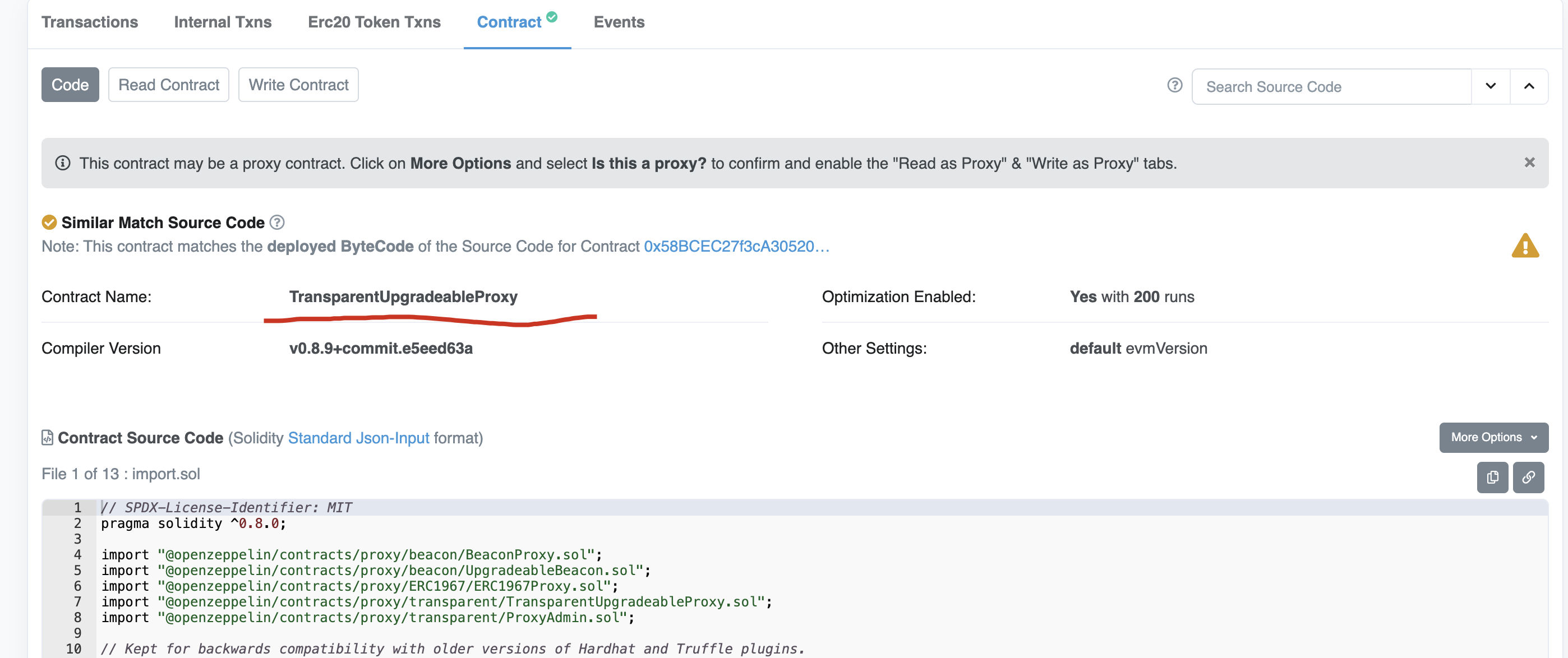Click the BeaconProxy.sol import line
Image resolution: width=1568 pixels, height=658 pixels.
point(352,555)
